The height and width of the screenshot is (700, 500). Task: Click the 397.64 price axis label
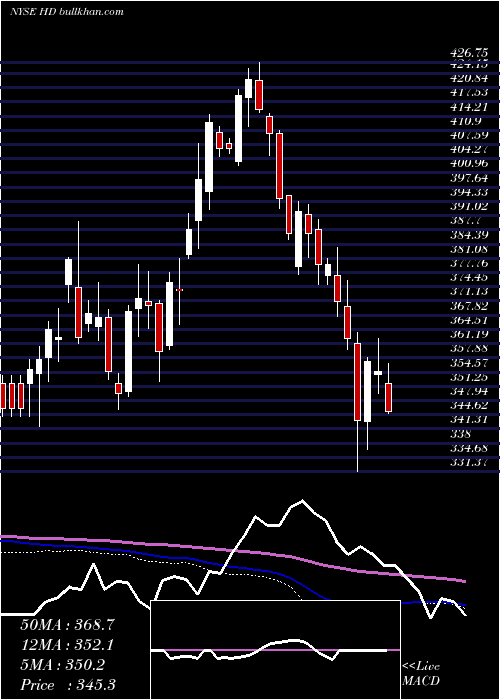[x=468, y=178]
